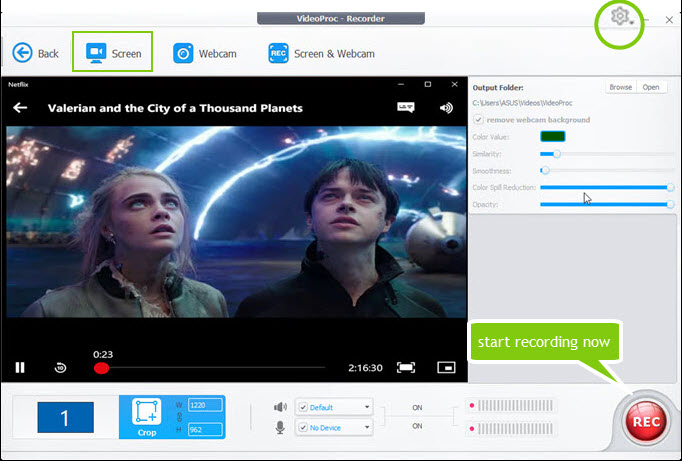Viewport: 682px width, 461px height.
Task: Toggle the No Device microphone checkbox
Action: tap(303, 428)
